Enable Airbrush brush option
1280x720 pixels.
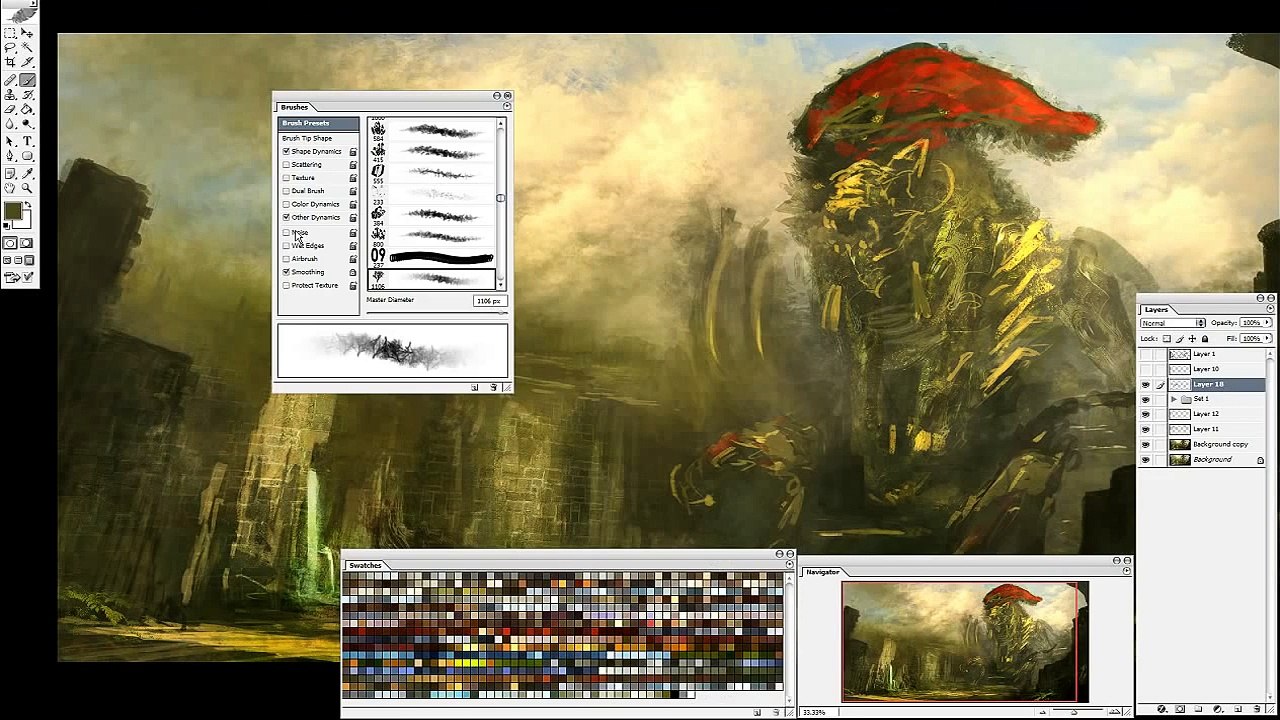pyautogui.click(x=286, y=258)
